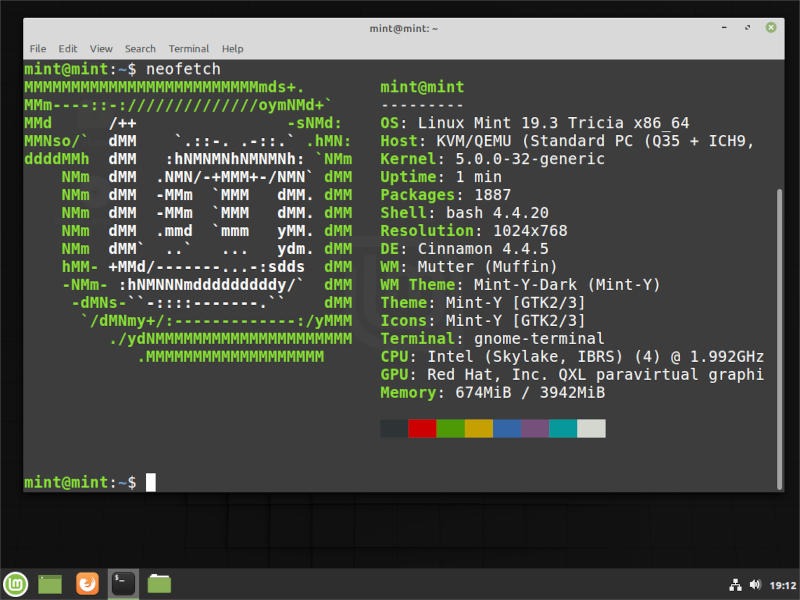800x600 pixels.
Task: Open the network tray icon
Action: 735,583
